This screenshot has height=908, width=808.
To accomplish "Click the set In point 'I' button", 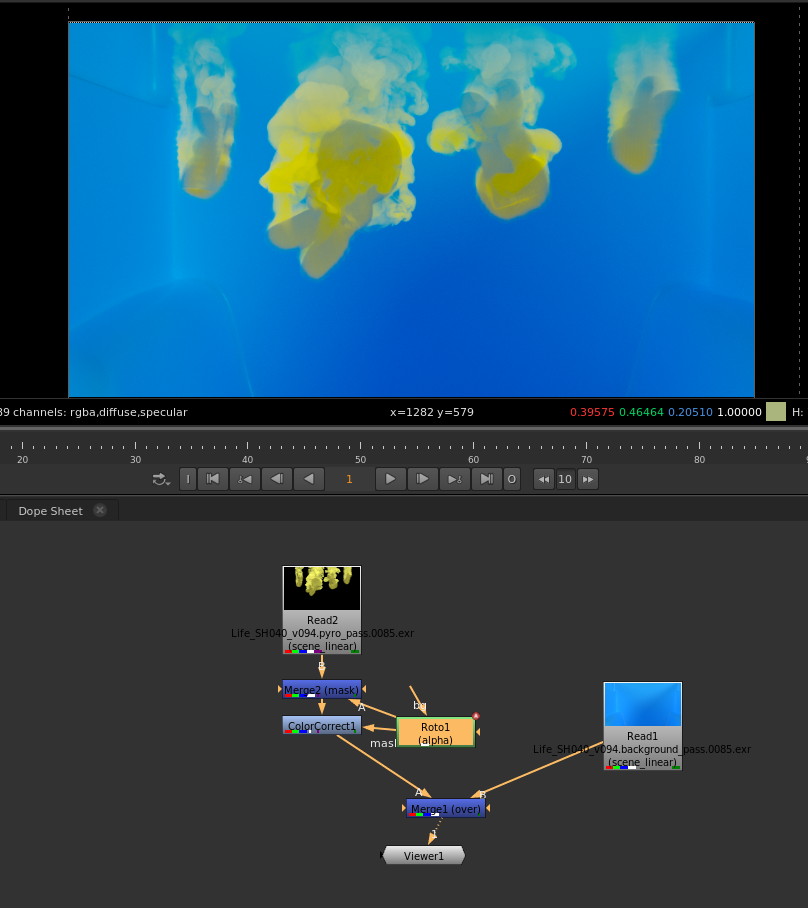I will (x=188, y=479).
